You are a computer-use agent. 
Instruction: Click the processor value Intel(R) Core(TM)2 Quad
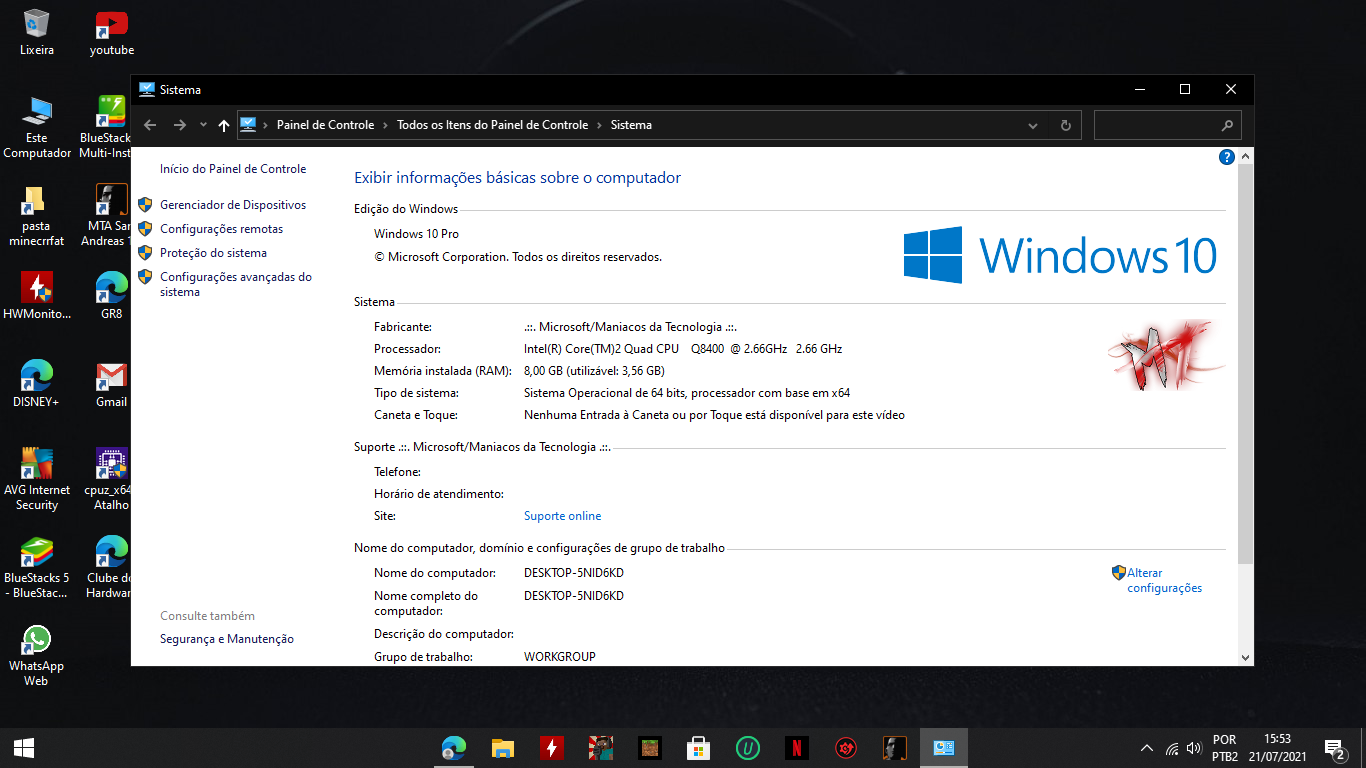pos(683,349)
